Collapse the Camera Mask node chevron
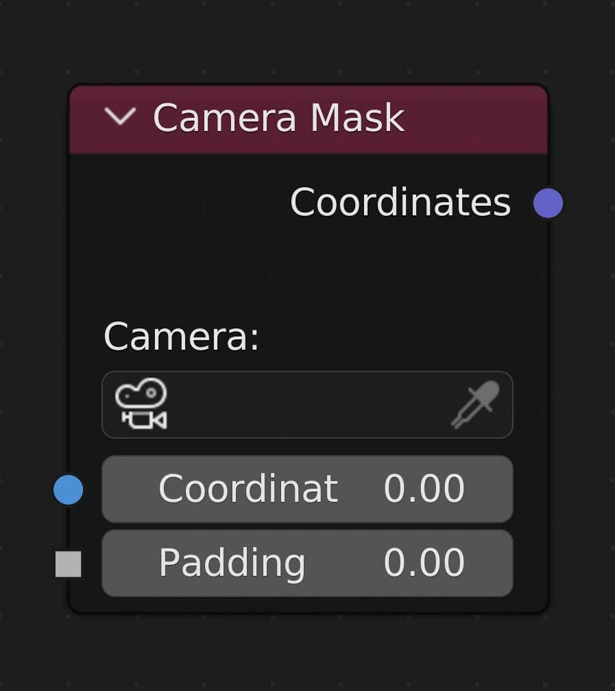The height and width of the screenshot is (691, 615). coord(120,117)
